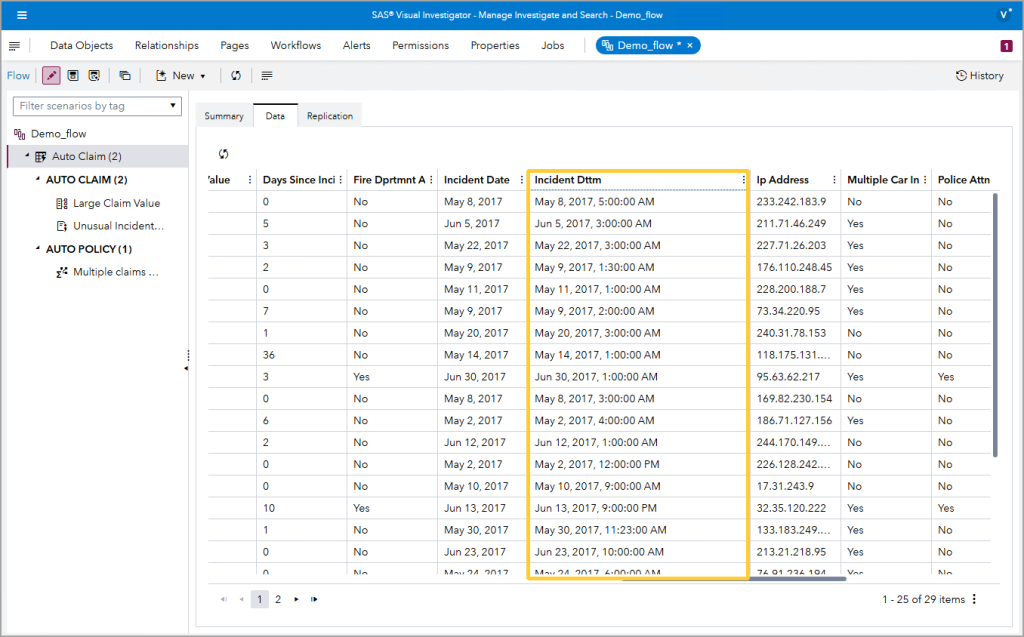The image size is (1024, 637).
Task: Select Large Claim Value scenario in tree
Action: [x=116, y=203]
